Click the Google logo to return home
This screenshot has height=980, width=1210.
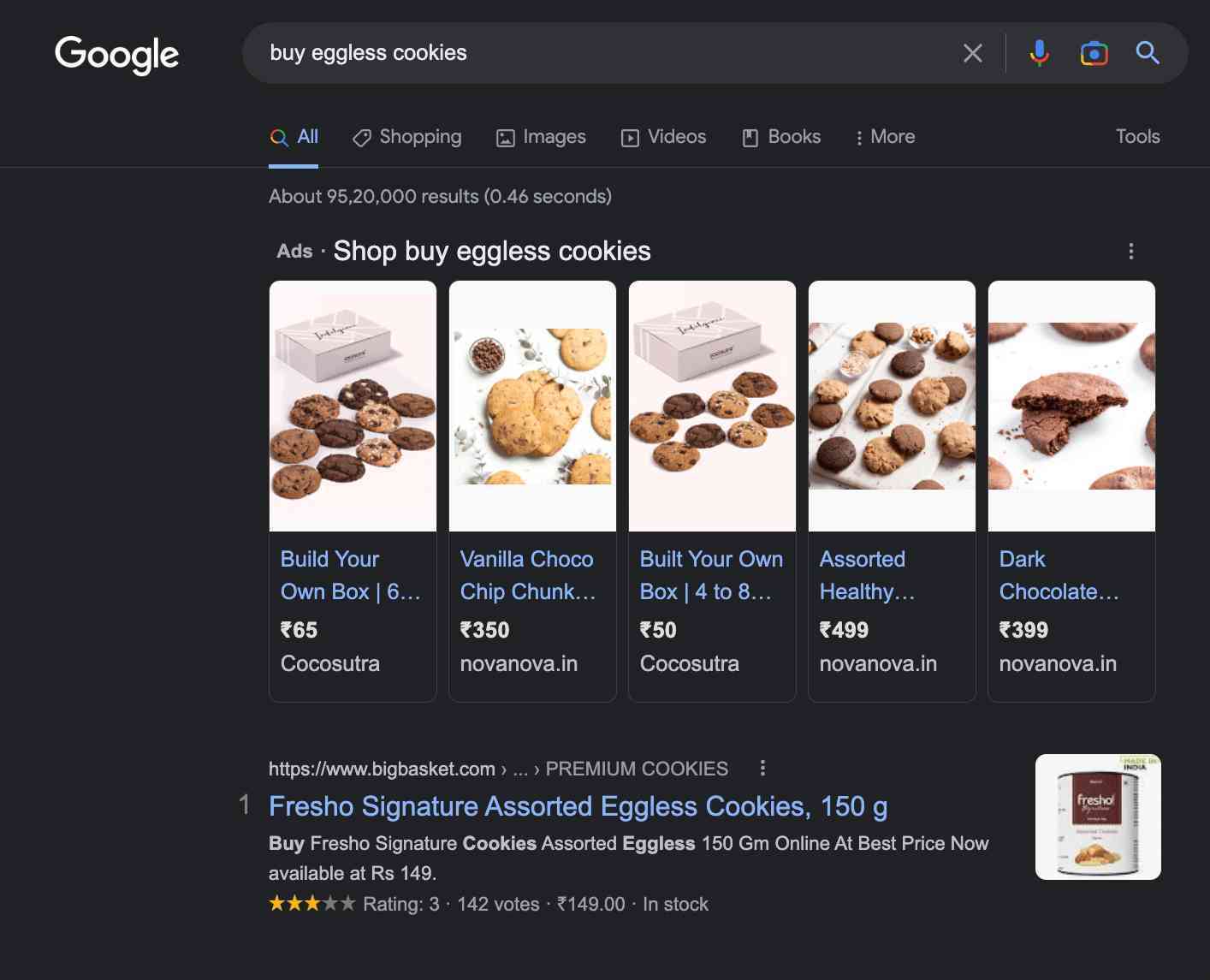coord(116,53)
